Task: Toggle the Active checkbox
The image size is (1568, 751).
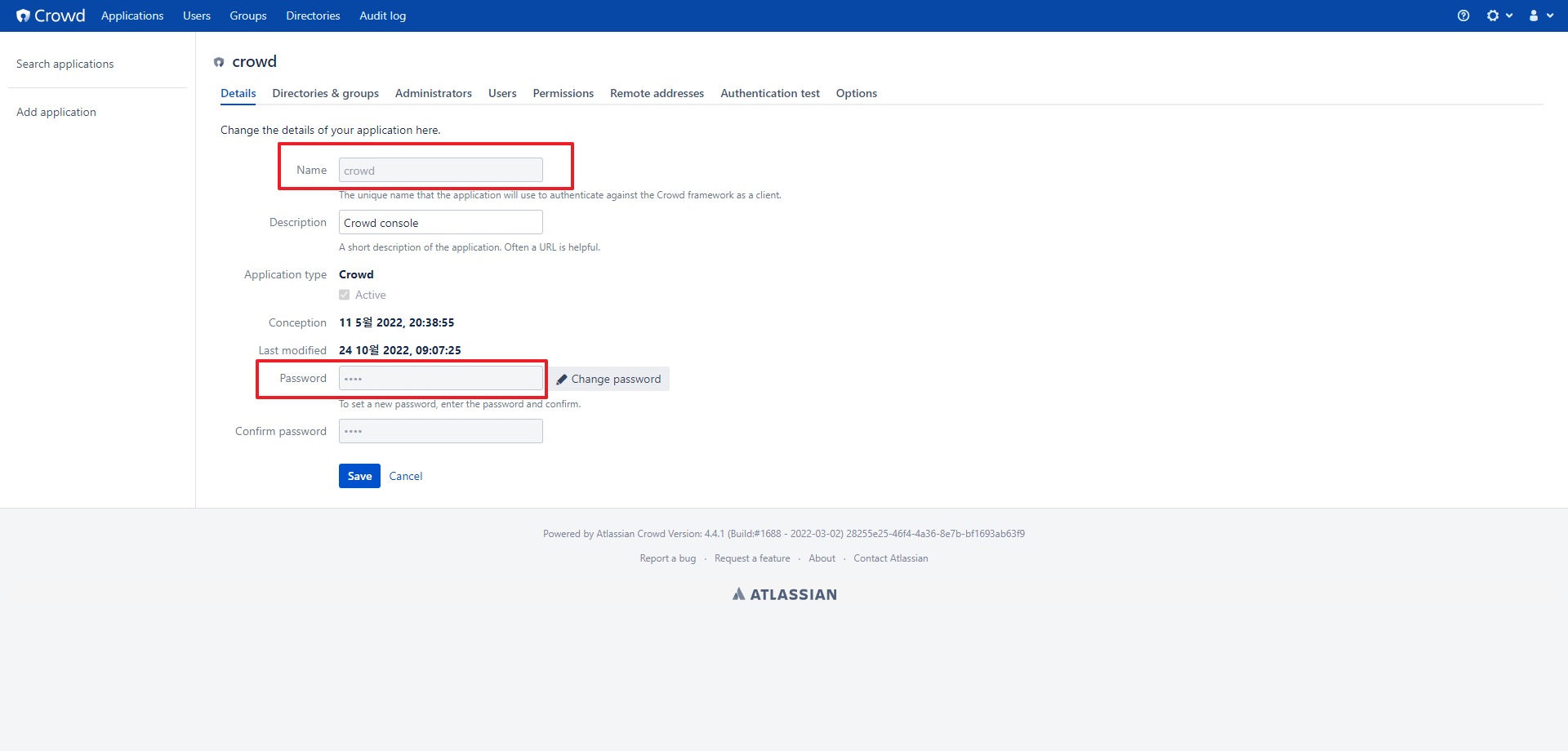Action: 345,295
